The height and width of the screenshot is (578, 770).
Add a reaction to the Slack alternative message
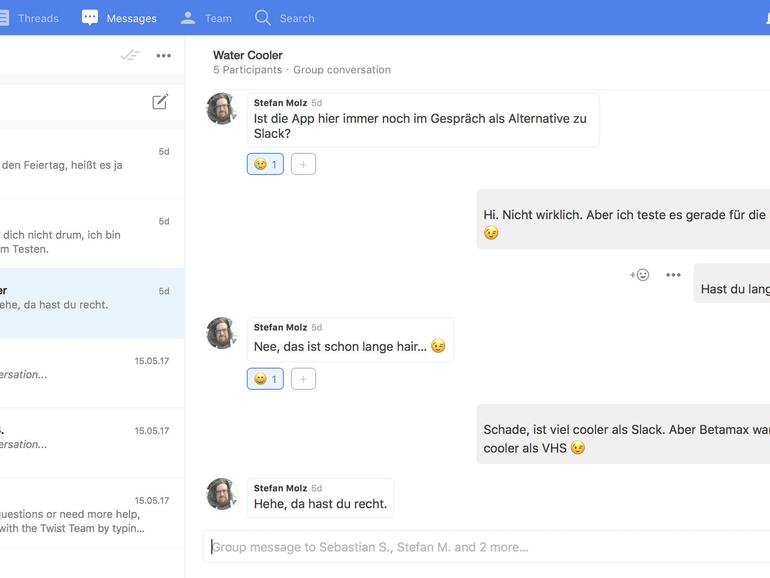click(303, 164)
